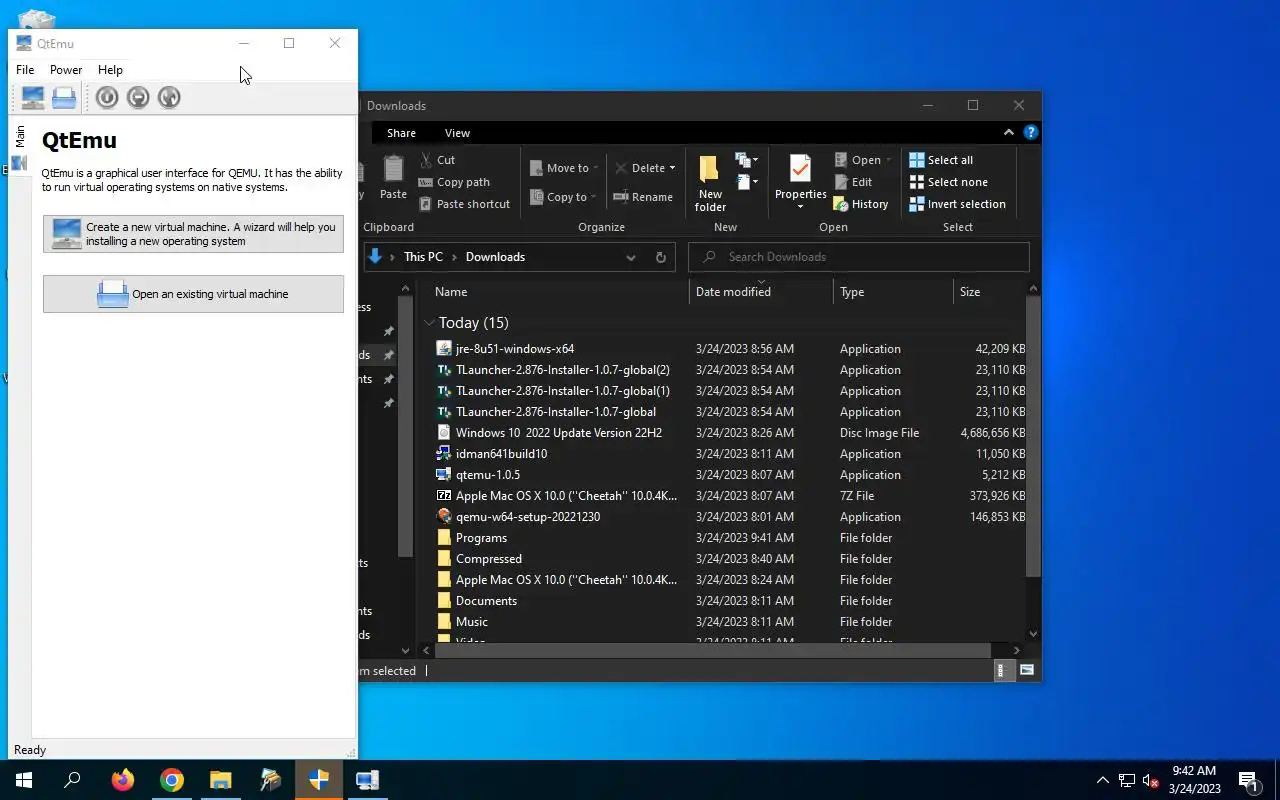Switch to the View ribbon tab in Downloads

(457, 133)
